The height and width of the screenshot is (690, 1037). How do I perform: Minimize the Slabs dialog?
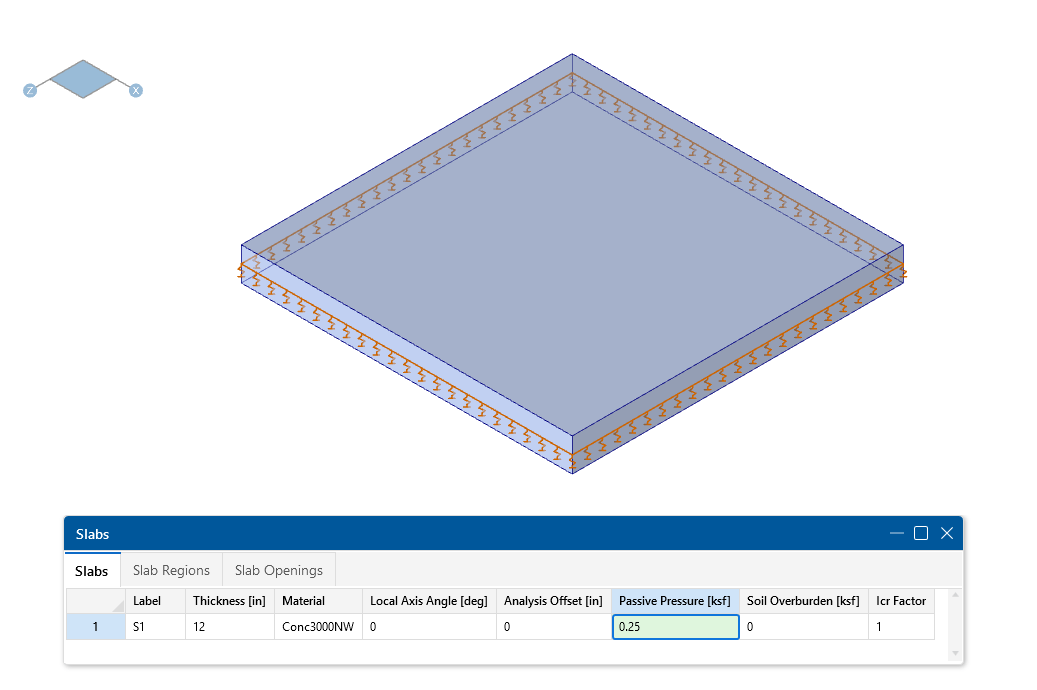[x=895, y=533]
